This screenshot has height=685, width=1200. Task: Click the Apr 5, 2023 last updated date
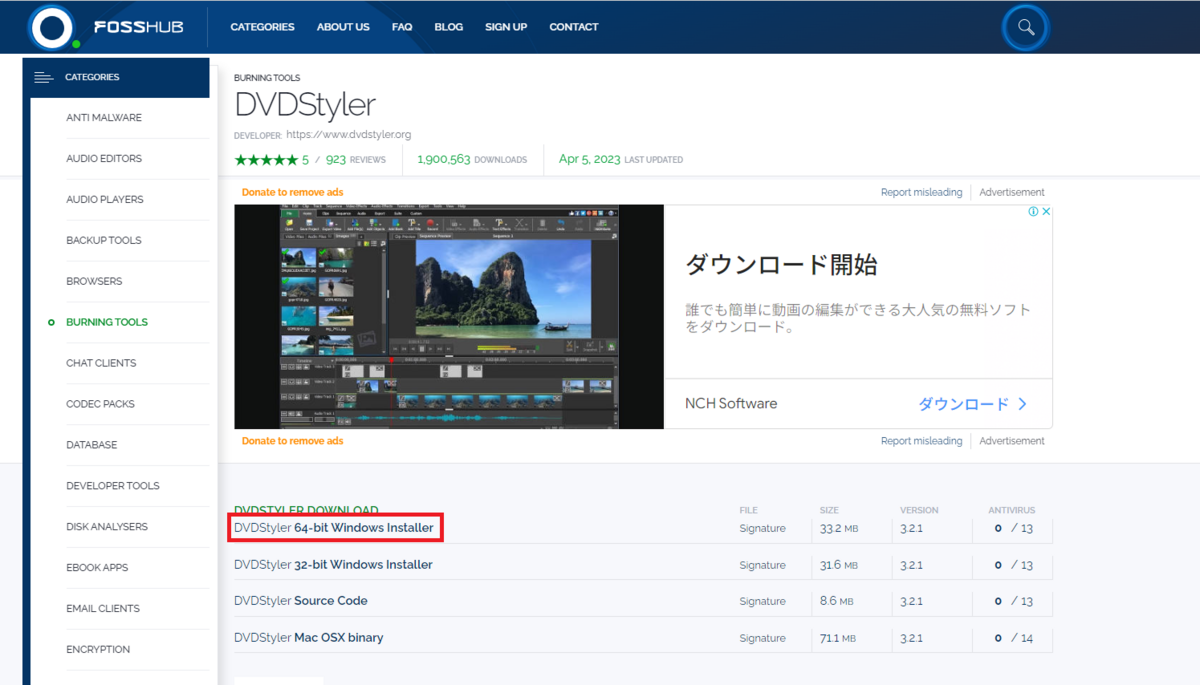point(621,159)
